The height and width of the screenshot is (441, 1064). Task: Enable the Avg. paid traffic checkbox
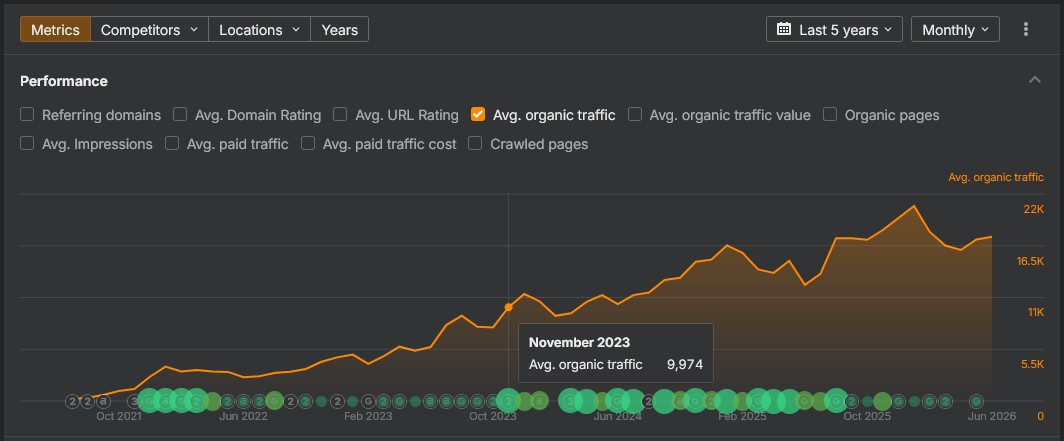coord(172,143)
